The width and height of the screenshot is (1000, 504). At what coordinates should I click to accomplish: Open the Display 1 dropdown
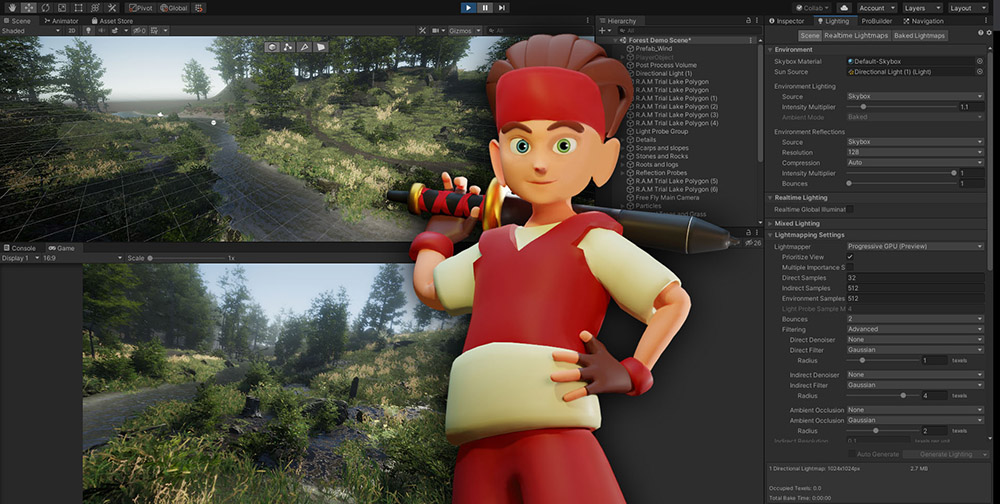tap(19, 258)
